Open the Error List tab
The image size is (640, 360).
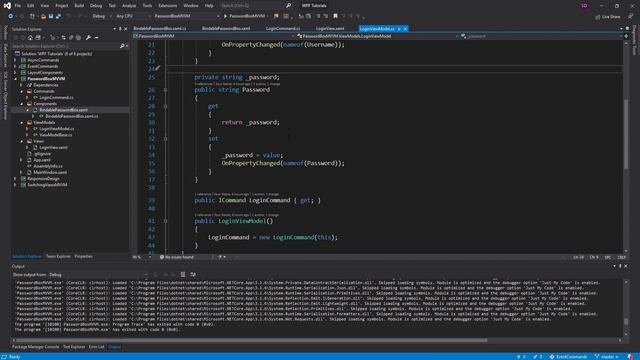pos(97,347)
